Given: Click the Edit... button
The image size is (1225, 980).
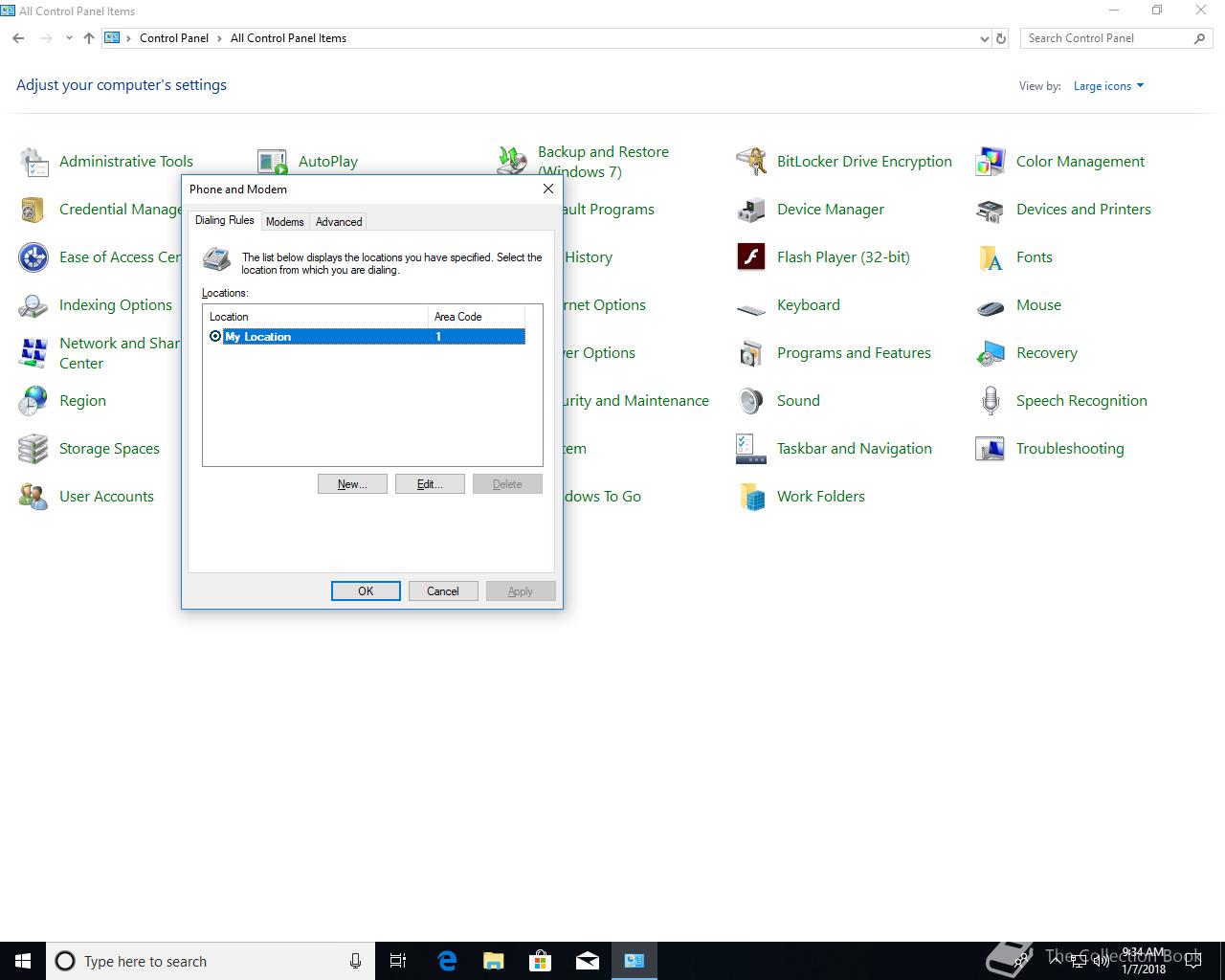Looking at the screenshot, I should [430, 484].
